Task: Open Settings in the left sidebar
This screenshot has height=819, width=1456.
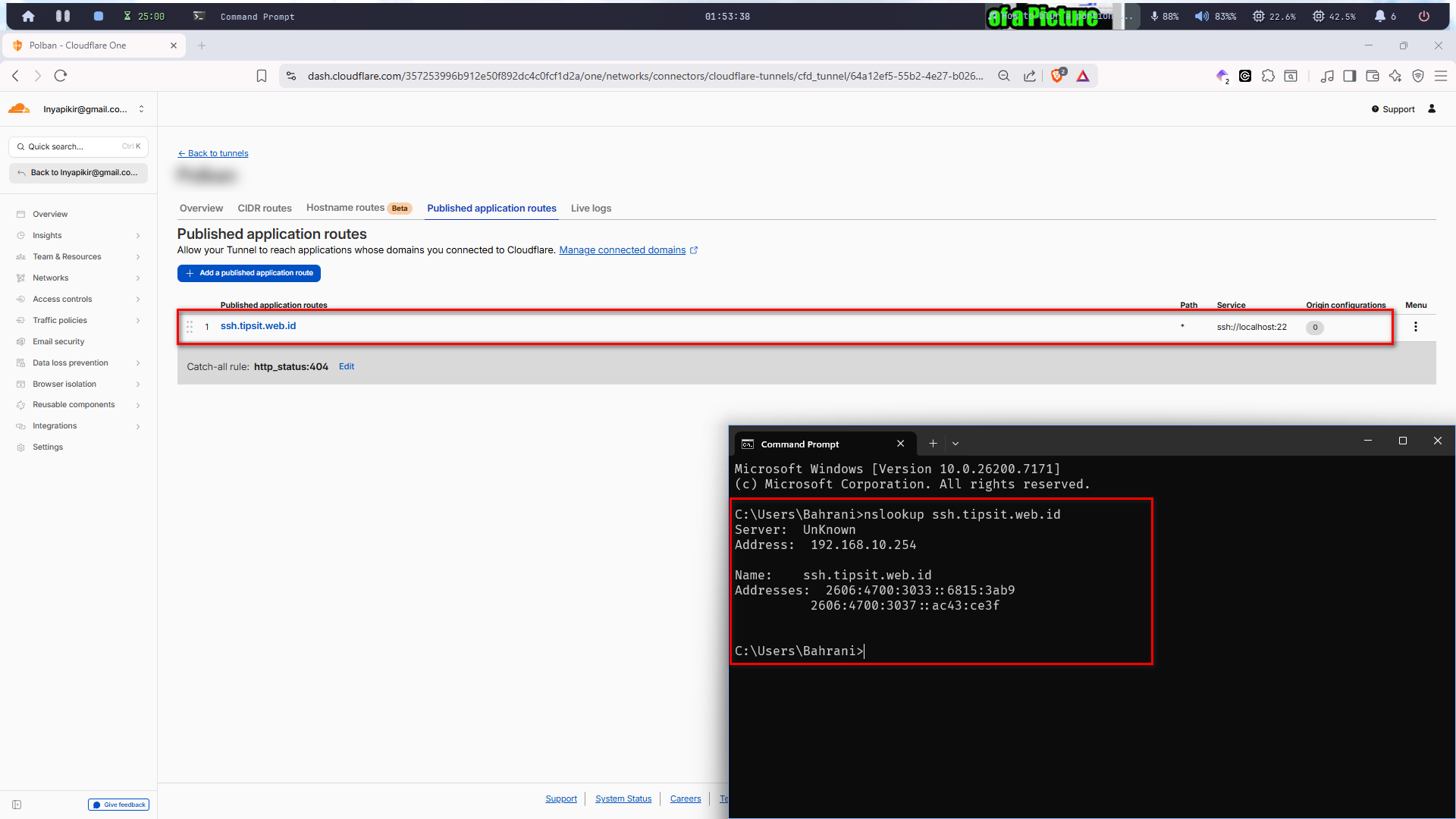Action: pos(48,447)
